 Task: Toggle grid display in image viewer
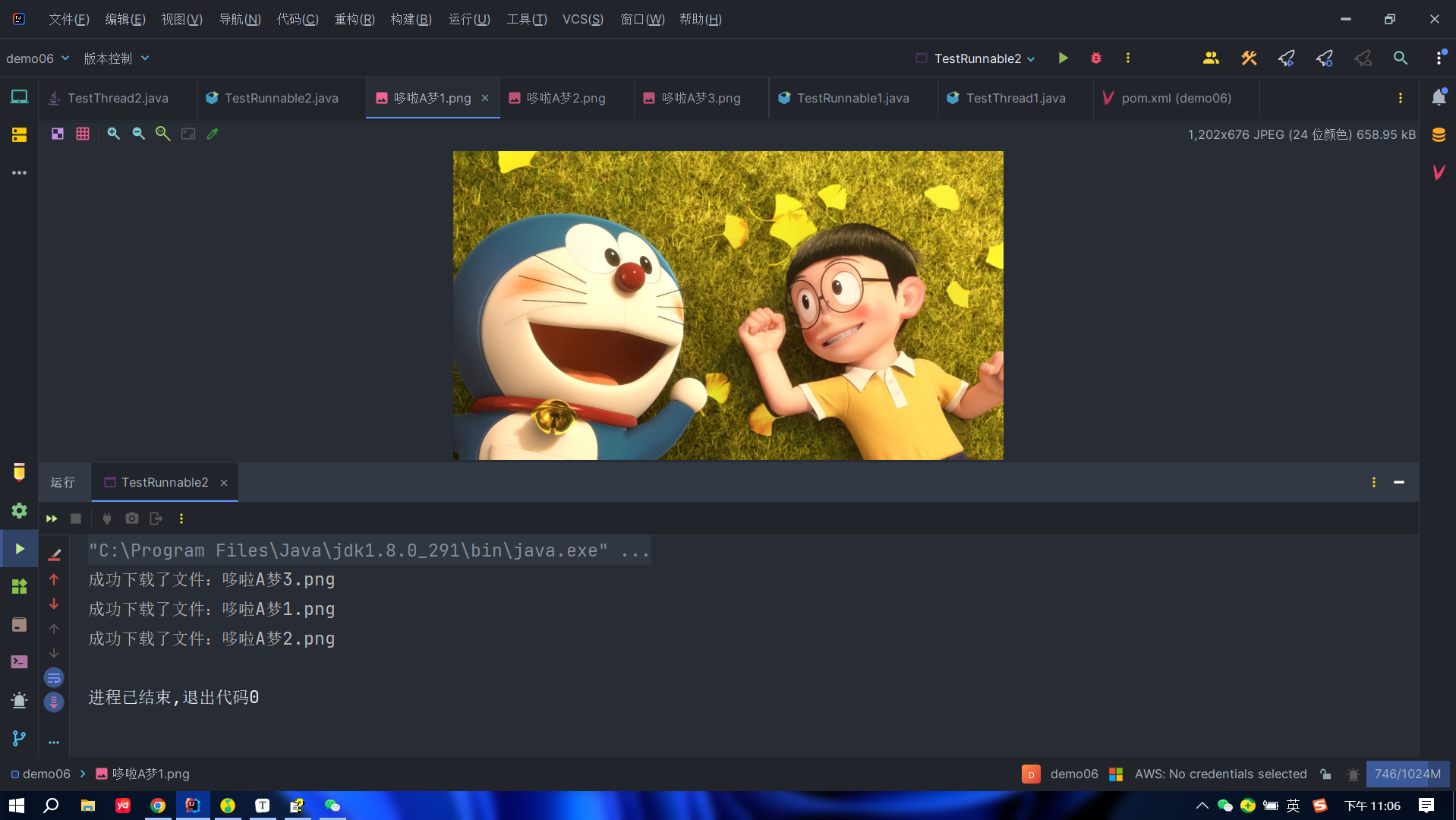tap(83, 134)
